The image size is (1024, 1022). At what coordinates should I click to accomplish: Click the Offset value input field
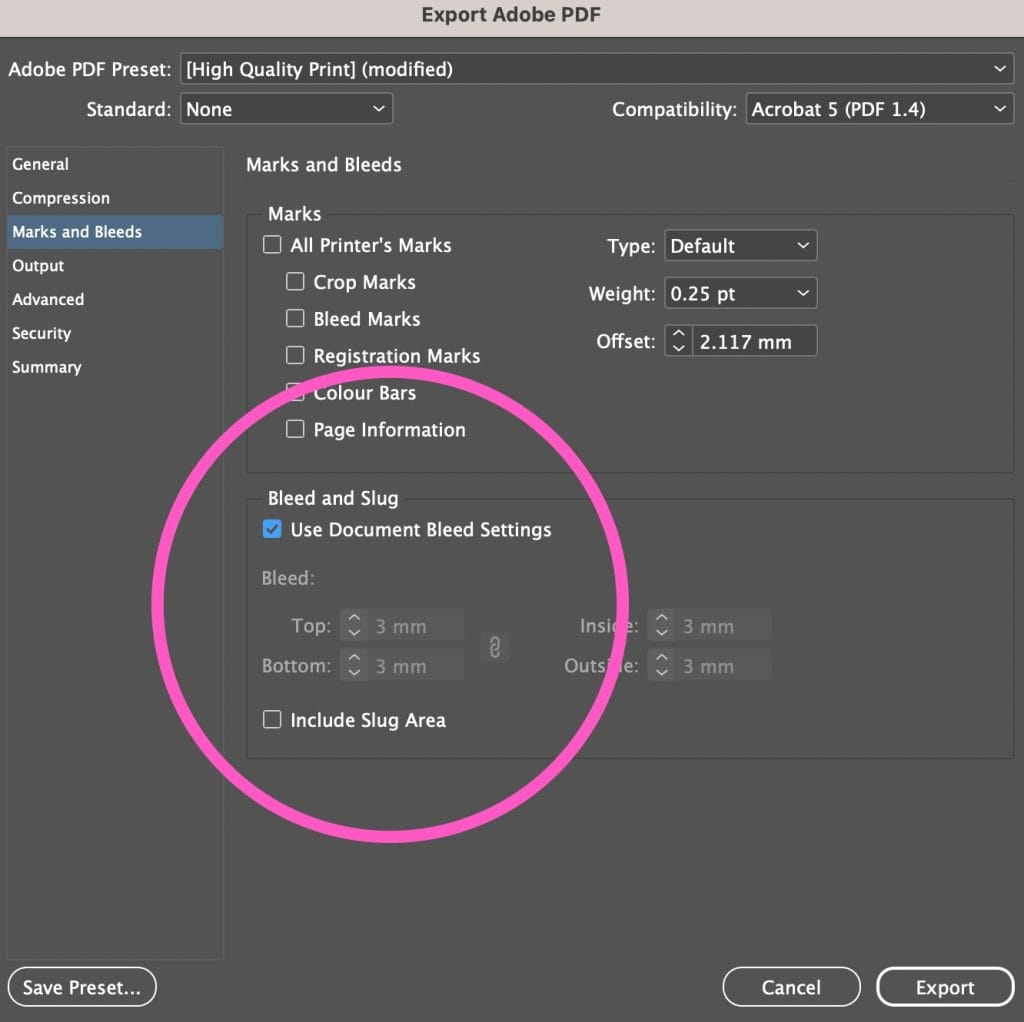tap(755, 341)
